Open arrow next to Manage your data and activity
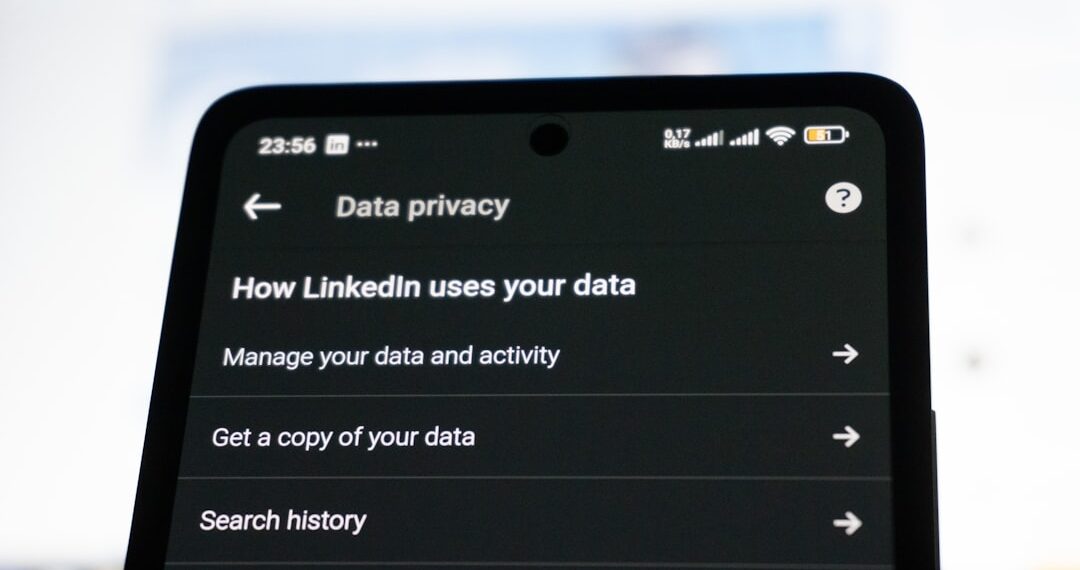 [x=845, y=355]
